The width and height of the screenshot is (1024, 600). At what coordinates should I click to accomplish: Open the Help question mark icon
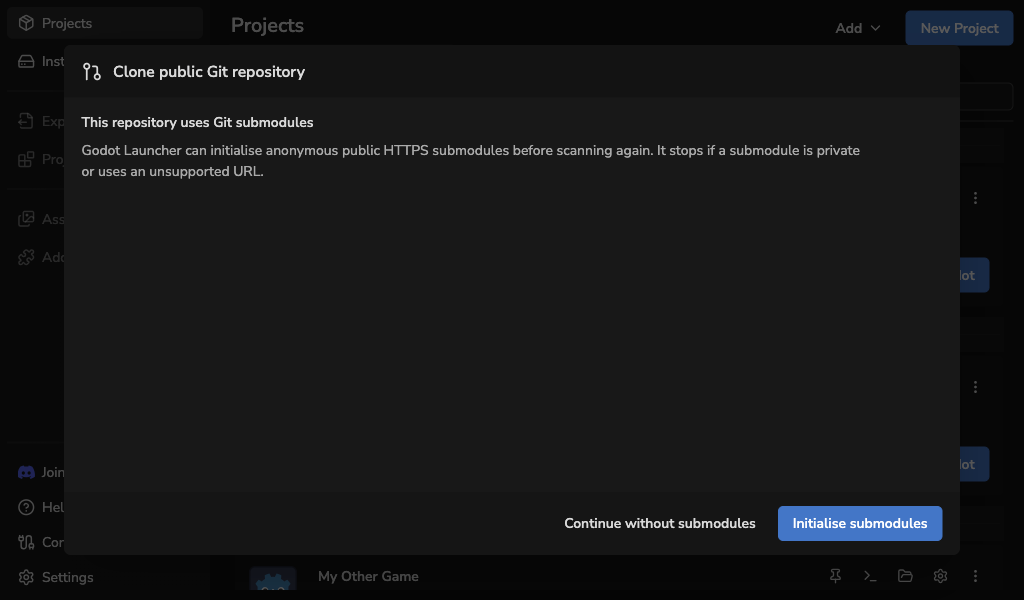coord(26,507)
